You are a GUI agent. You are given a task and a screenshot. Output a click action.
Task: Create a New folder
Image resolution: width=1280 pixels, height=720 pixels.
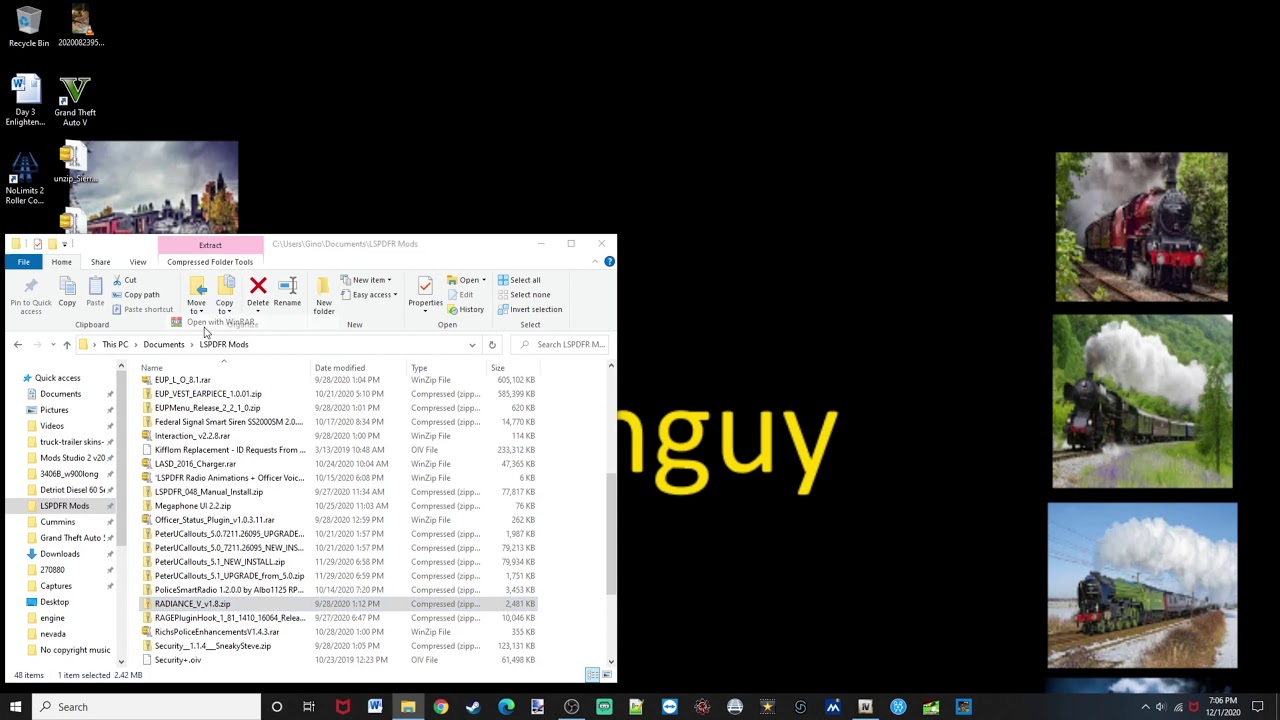coord(324,296)
